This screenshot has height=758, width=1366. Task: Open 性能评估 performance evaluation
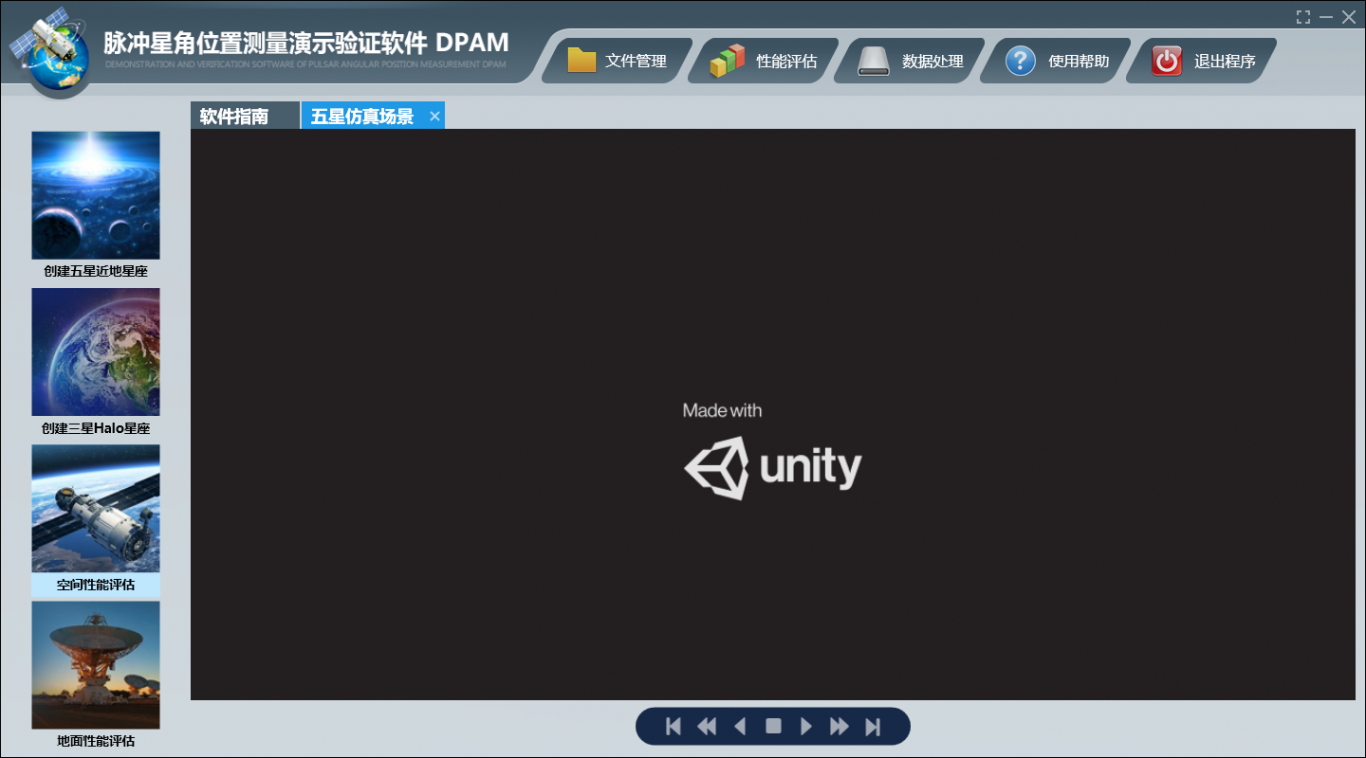(x=764, y=61)
